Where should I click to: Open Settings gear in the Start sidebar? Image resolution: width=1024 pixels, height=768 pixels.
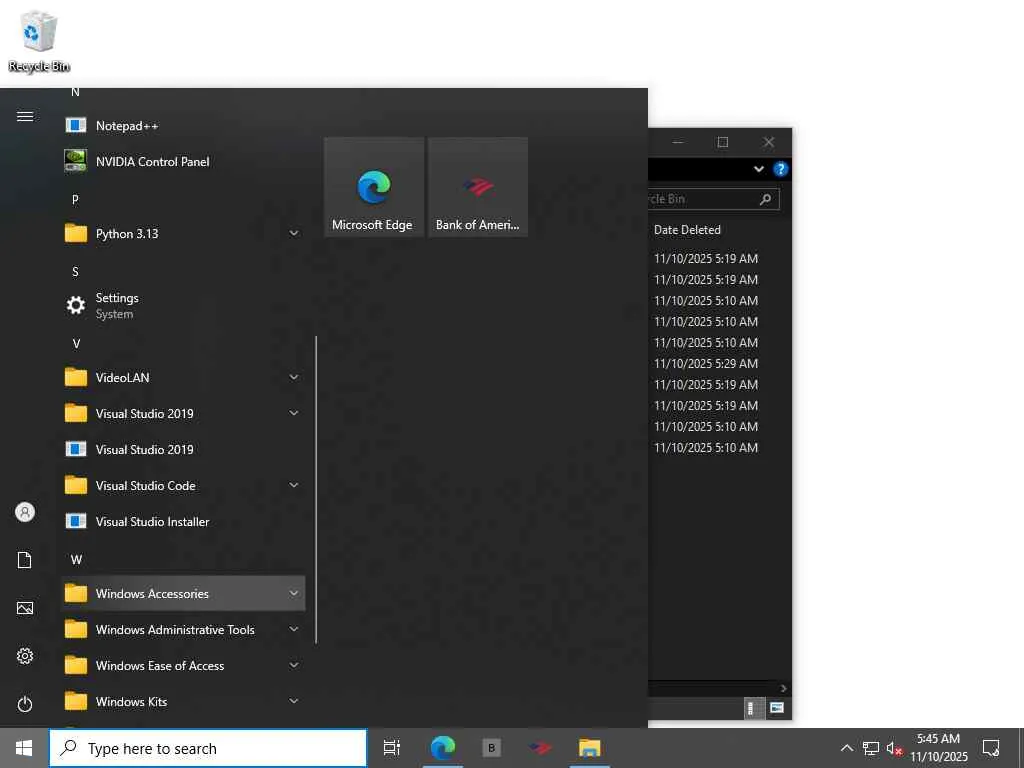(25, 656)
